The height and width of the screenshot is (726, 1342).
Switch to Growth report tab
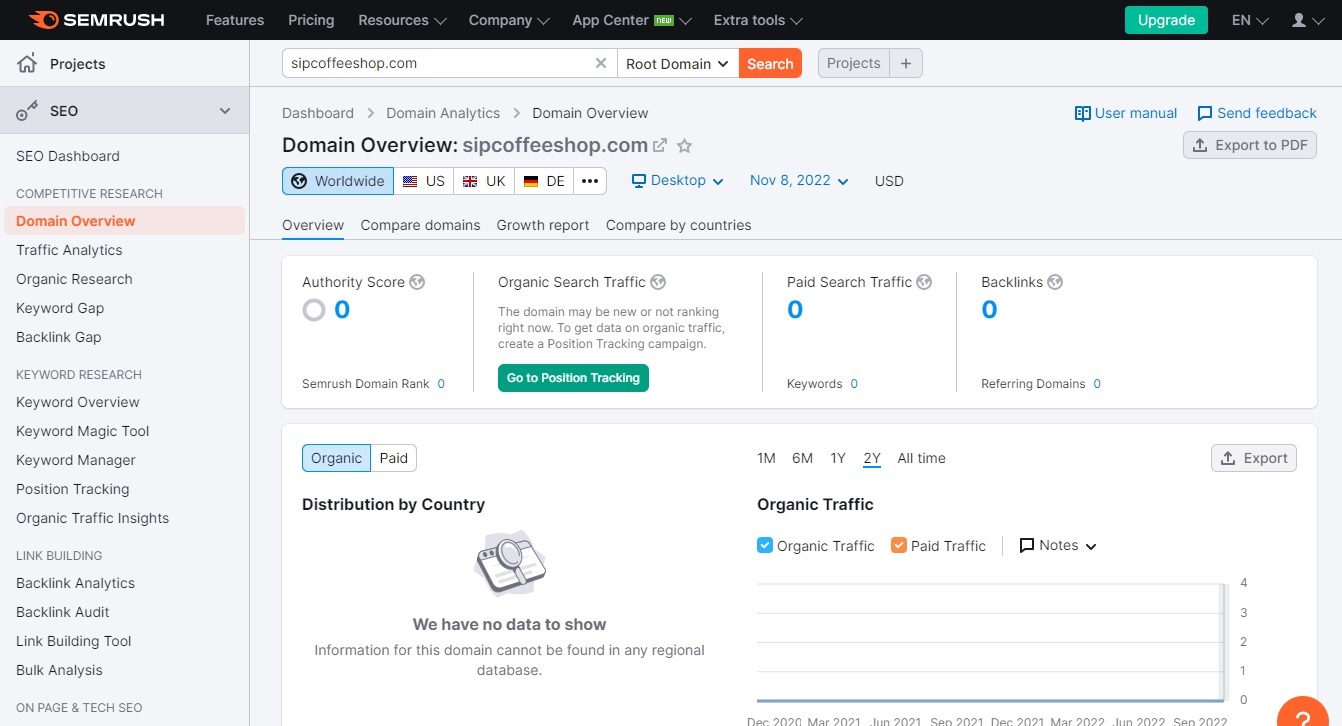click(543, 225)
